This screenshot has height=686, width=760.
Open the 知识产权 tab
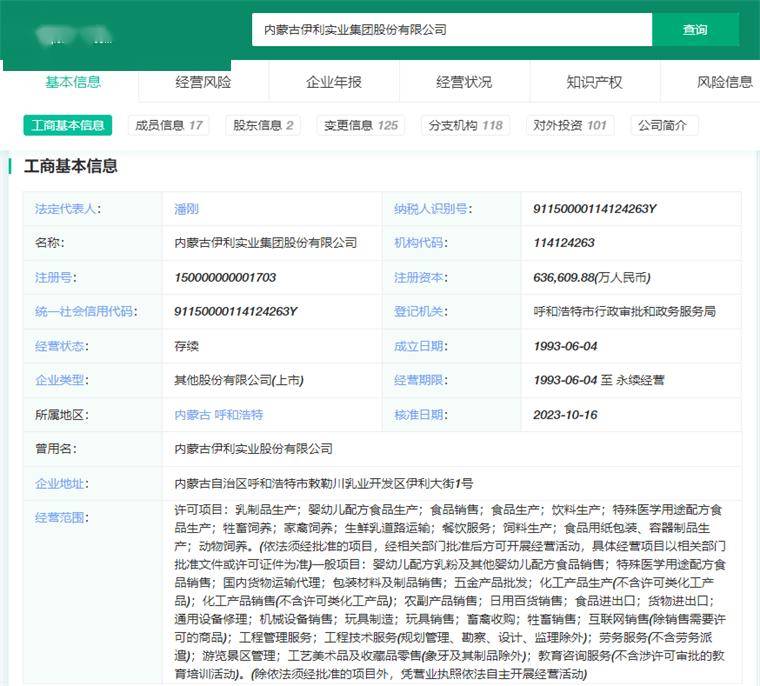pyautogui.click(x=595, y=82)
